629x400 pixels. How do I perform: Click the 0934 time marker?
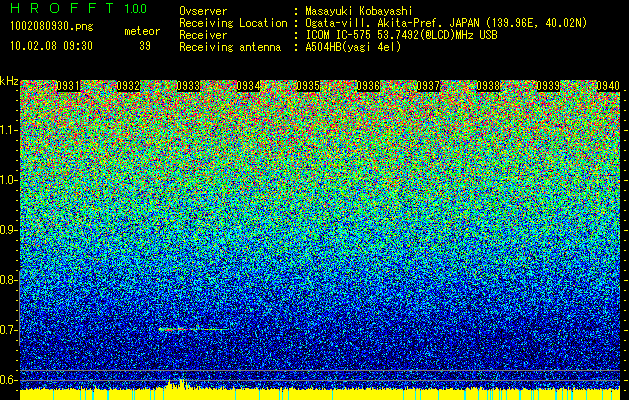click(248, 86)
